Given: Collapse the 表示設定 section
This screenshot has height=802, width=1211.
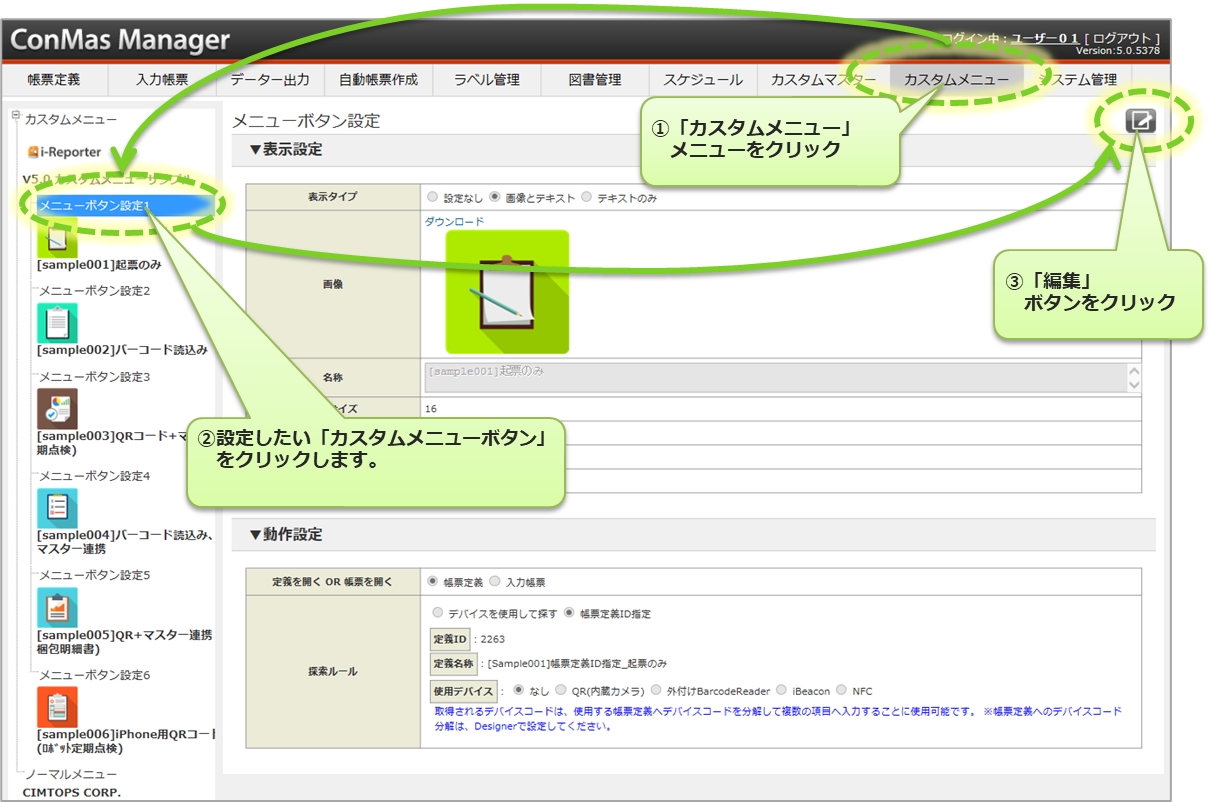Looking at the screenshot, I should click(x=285, y=150).
